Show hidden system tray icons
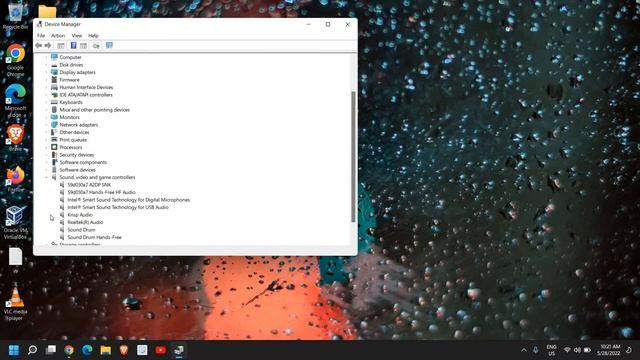This screenshot has width=640, height=360. point(524,350)
